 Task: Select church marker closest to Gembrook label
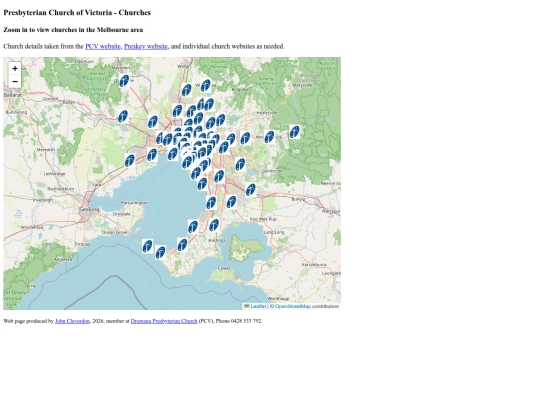[x=240, y=164]
